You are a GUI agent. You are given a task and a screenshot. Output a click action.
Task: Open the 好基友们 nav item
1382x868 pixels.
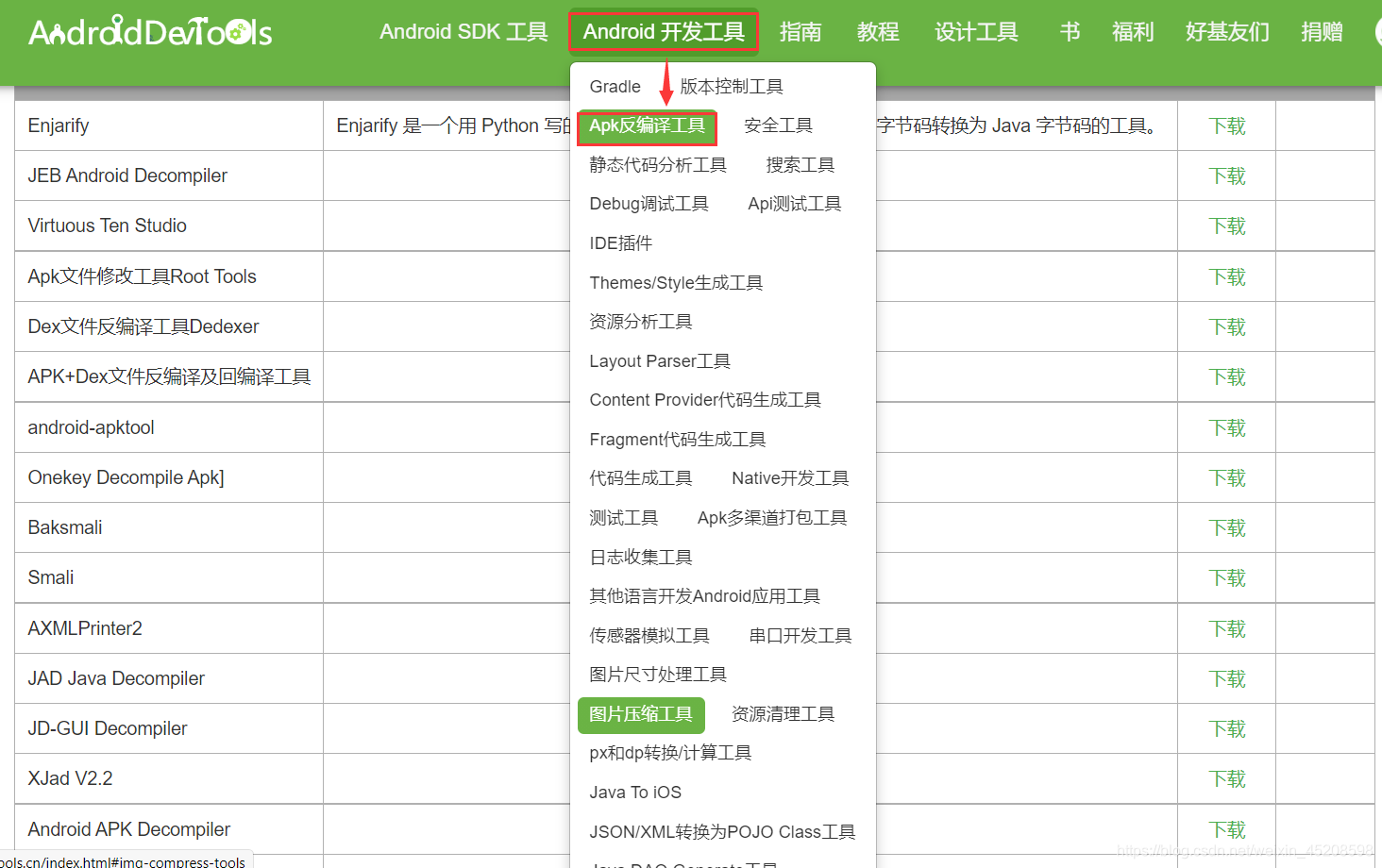coord(1227,32)
